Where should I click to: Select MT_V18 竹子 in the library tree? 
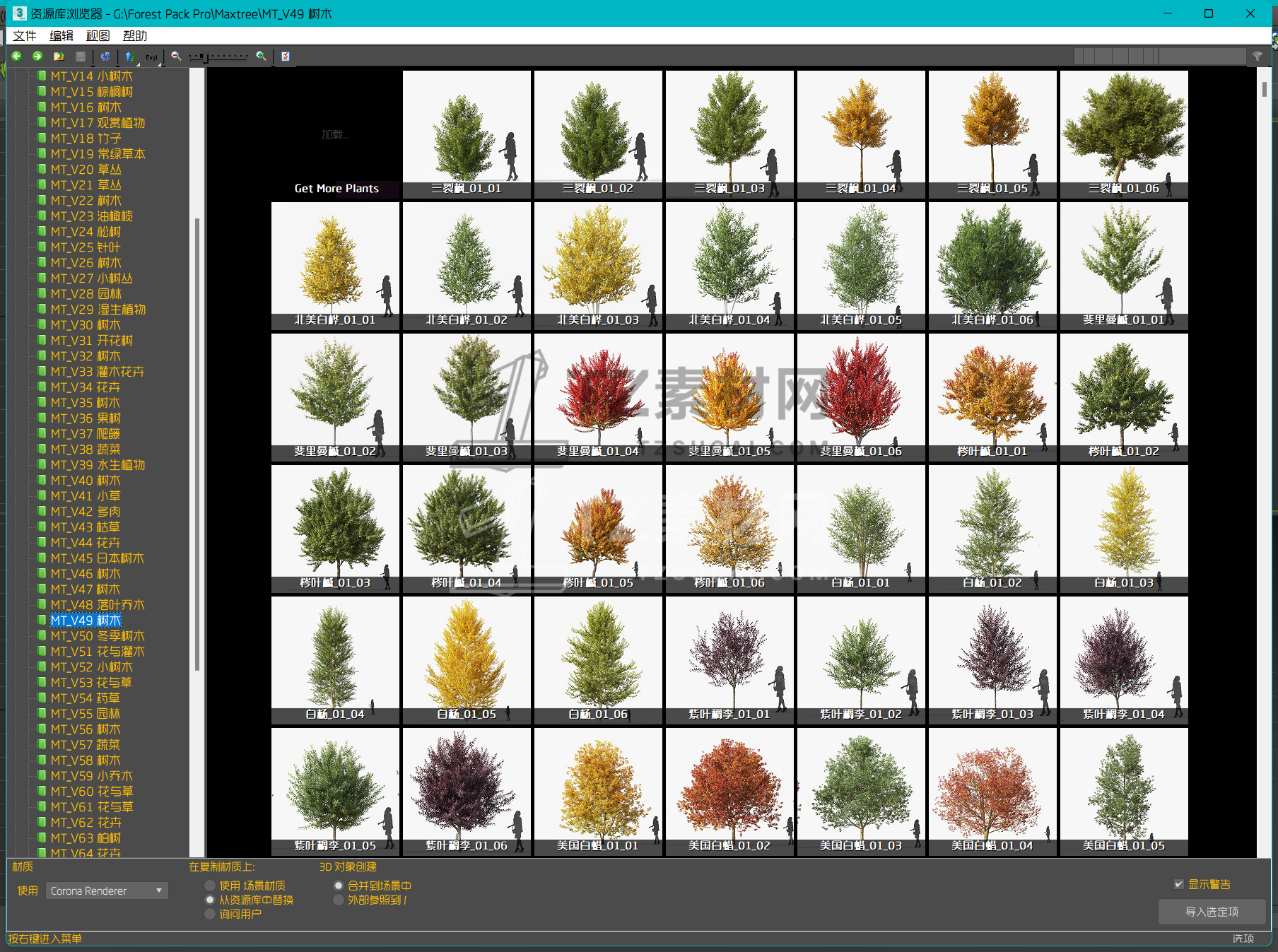(x=86, y=139)
